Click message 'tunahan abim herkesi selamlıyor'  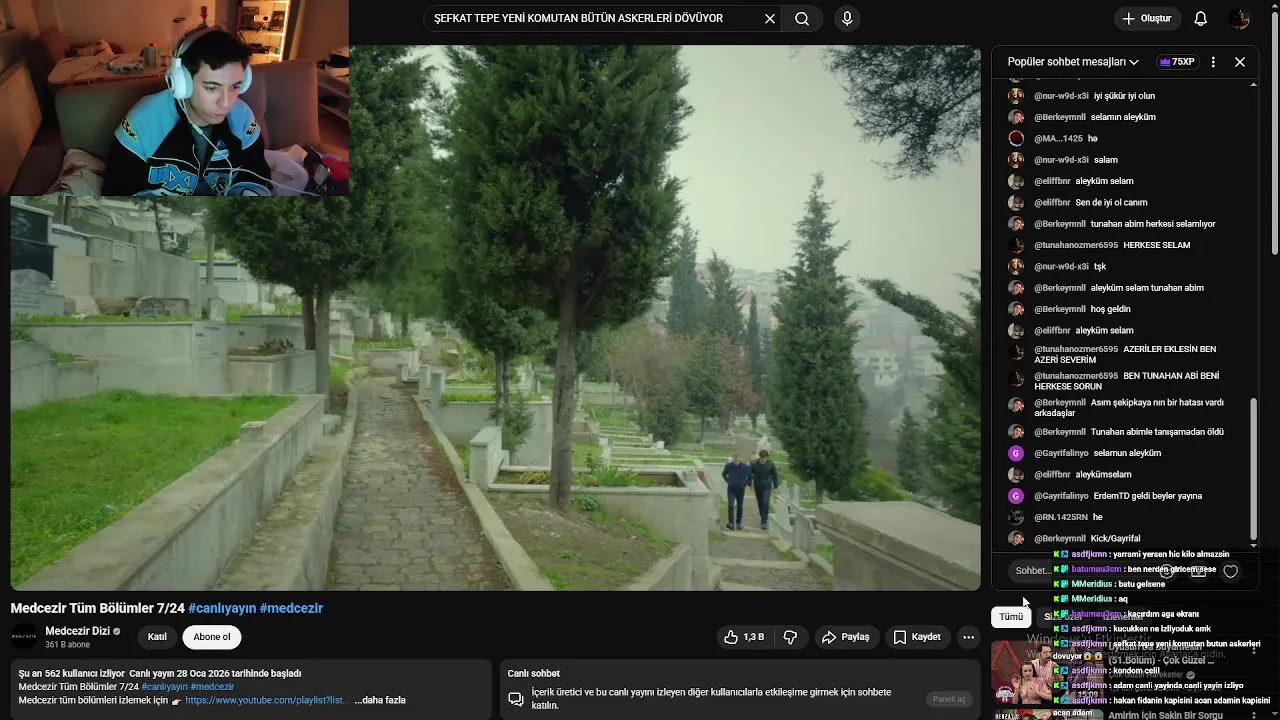click(1153, 224)
